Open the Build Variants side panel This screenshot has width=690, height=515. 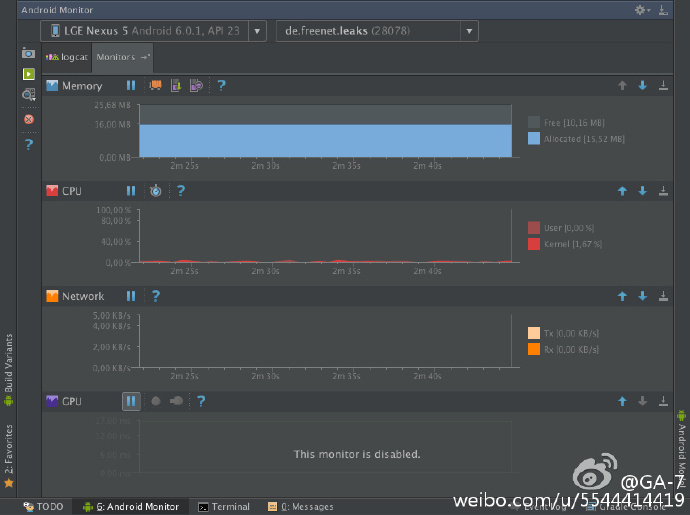[x=8, y=370]
